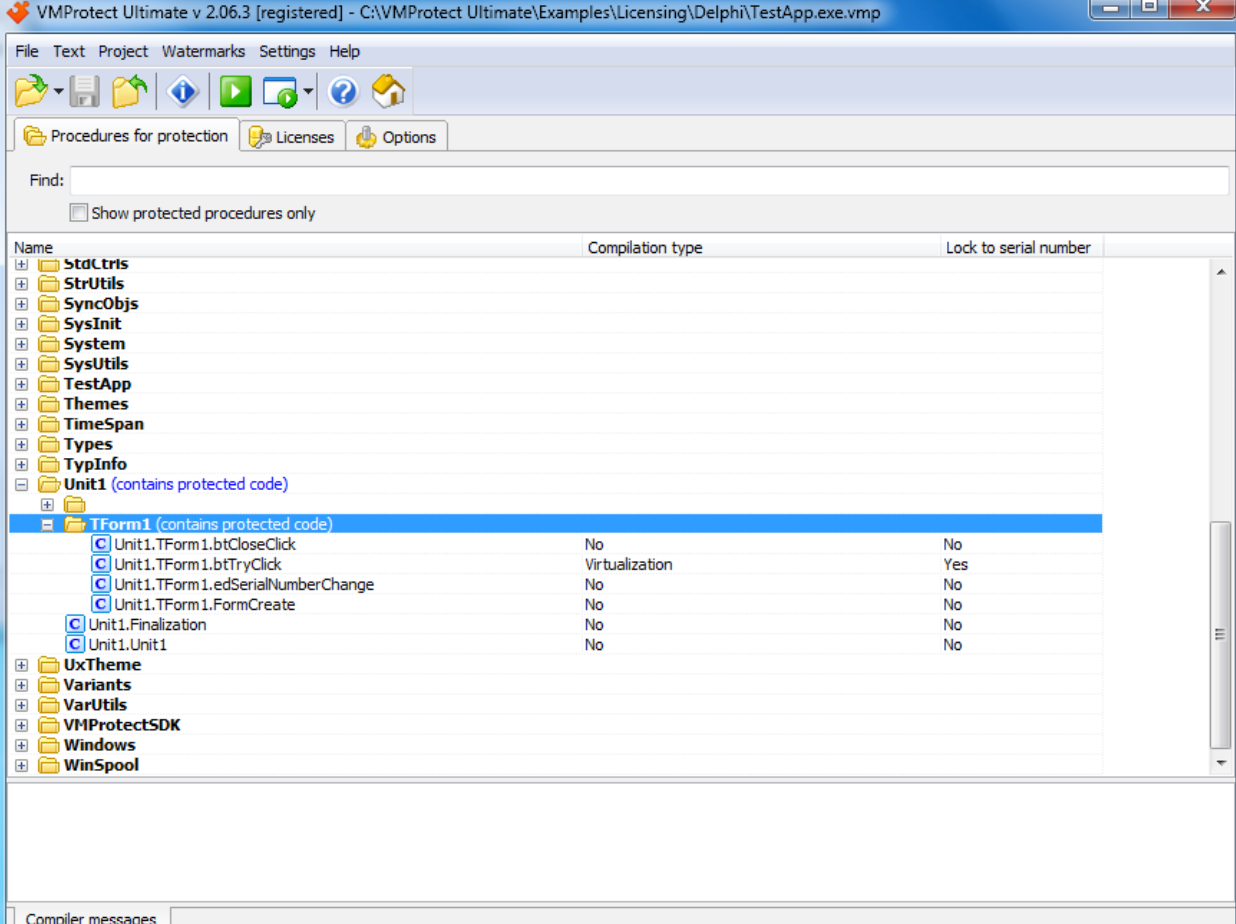Viewport: 1236px width, 924px height.
Task: Open the dropdown arrow beside the Execute icon
Action: pyautogui.click(x=308, y=93)
